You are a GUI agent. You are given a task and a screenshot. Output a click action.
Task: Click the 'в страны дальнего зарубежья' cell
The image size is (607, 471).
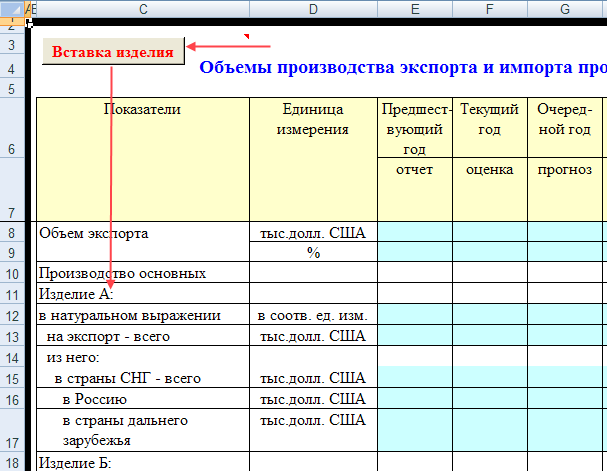click(x=143, y=430)
